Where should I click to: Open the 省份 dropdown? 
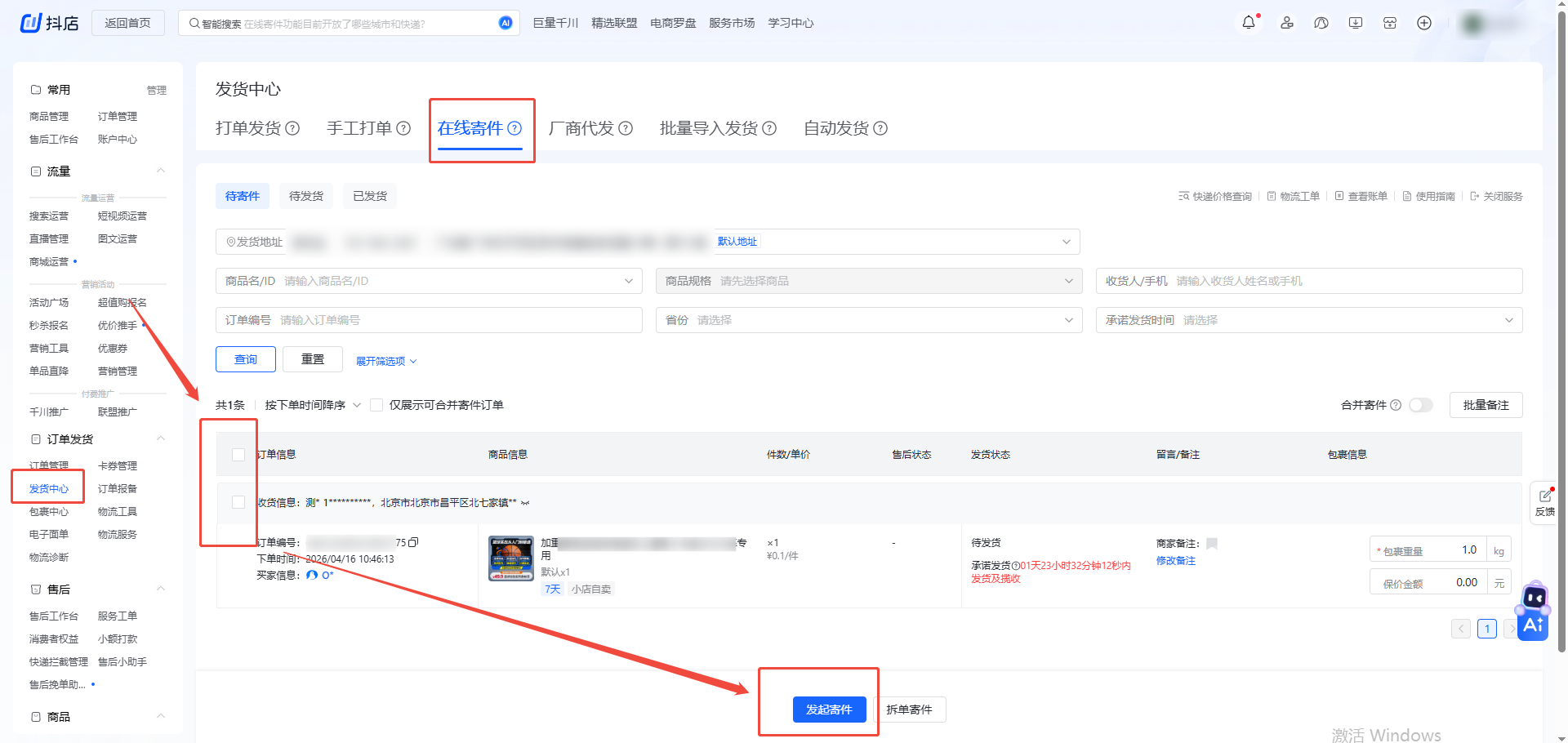[x=868, y=320]
